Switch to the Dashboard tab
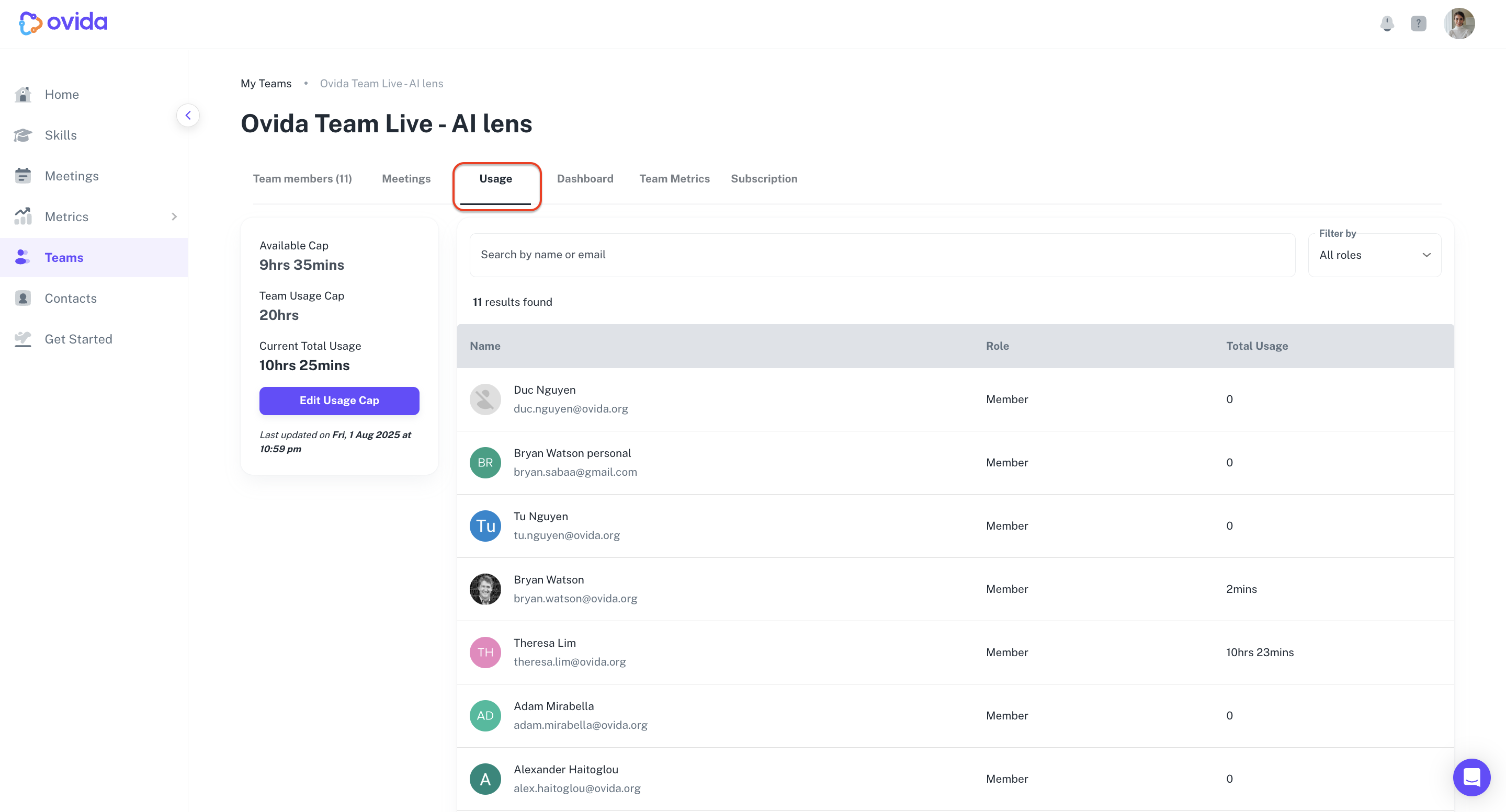The height and width of the screenshot is (812, 1506). [x=585, y=179]
